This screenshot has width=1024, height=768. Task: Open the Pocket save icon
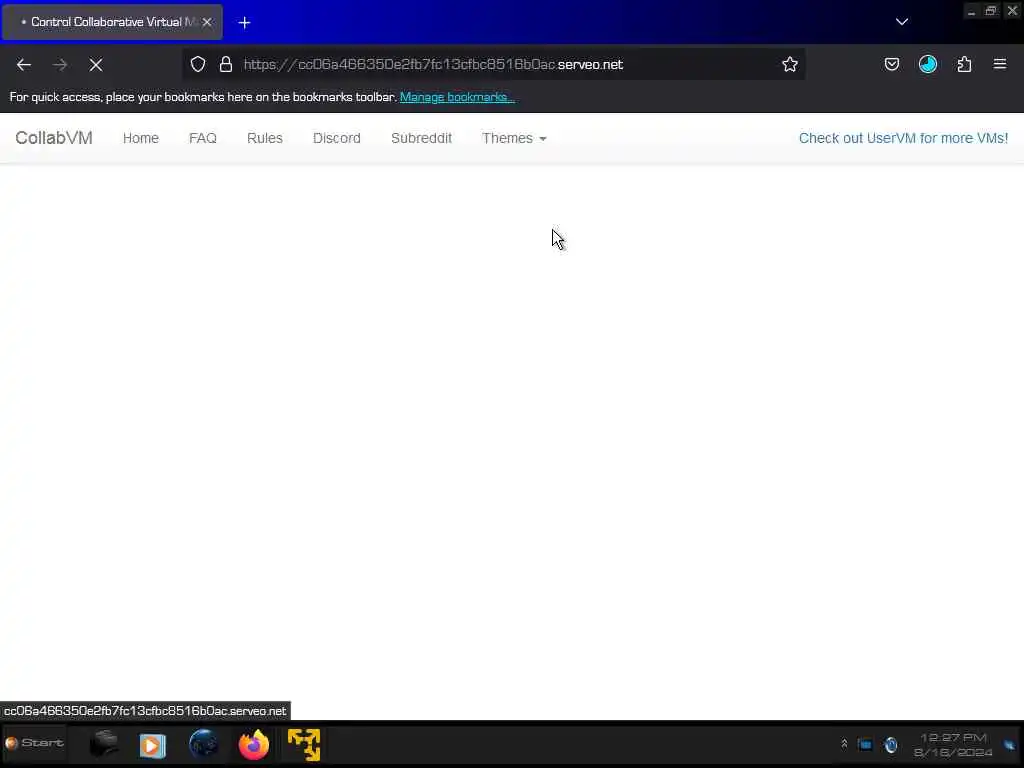(892, 64)
